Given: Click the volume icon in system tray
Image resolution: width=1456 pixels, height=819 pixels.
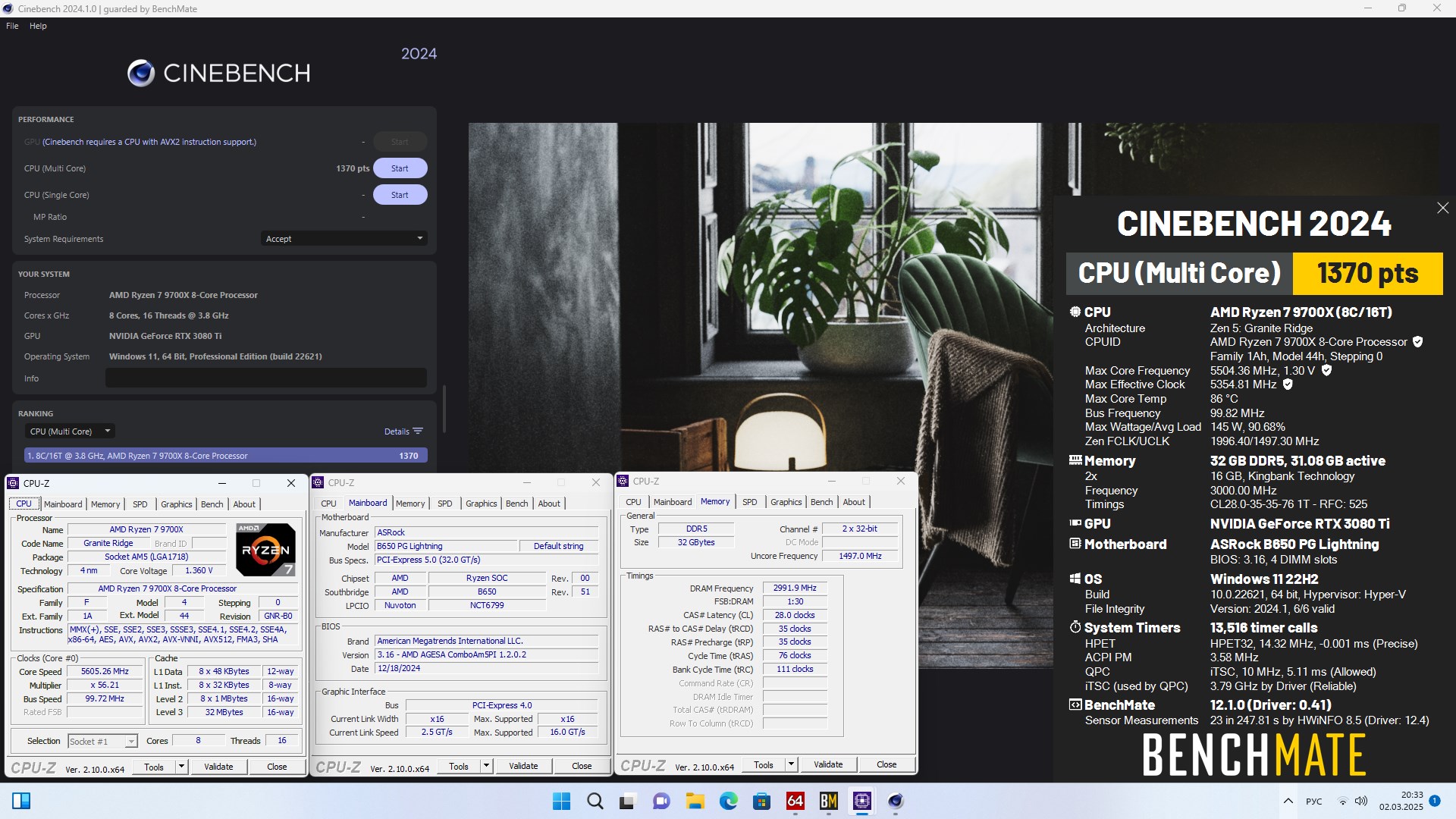Looking at the screenshot, I should 1361,801.
